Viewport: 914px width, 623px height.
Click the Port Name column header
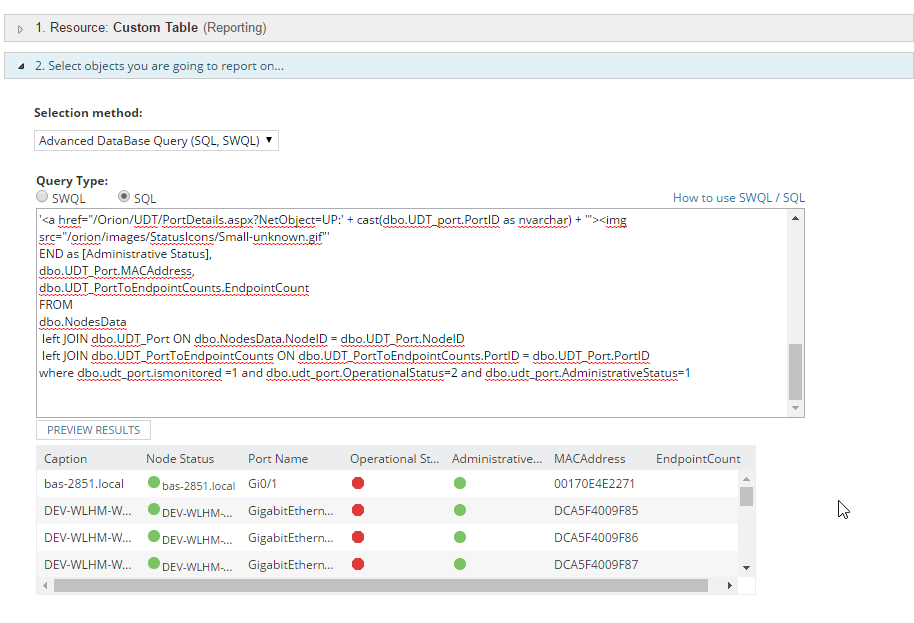point(278,459)
